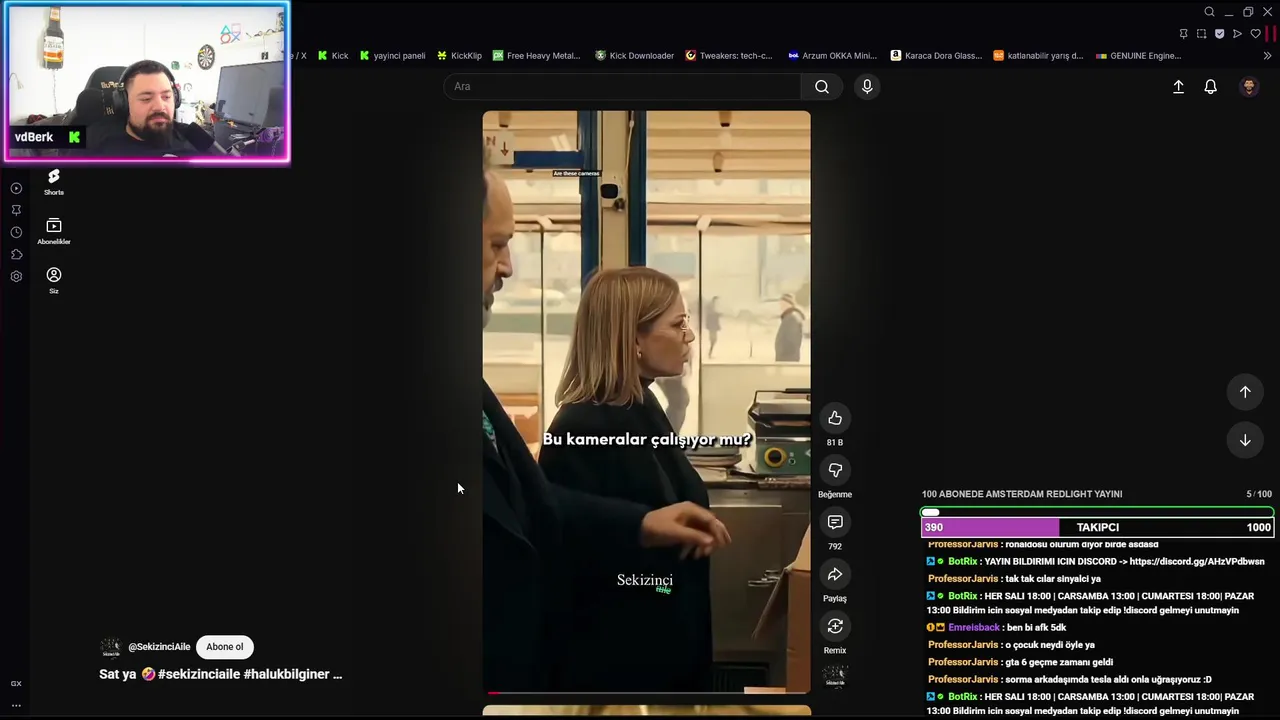Open Karaca Dora Glass bookmark
1280x720 pixels.
(x=936, y=56)
